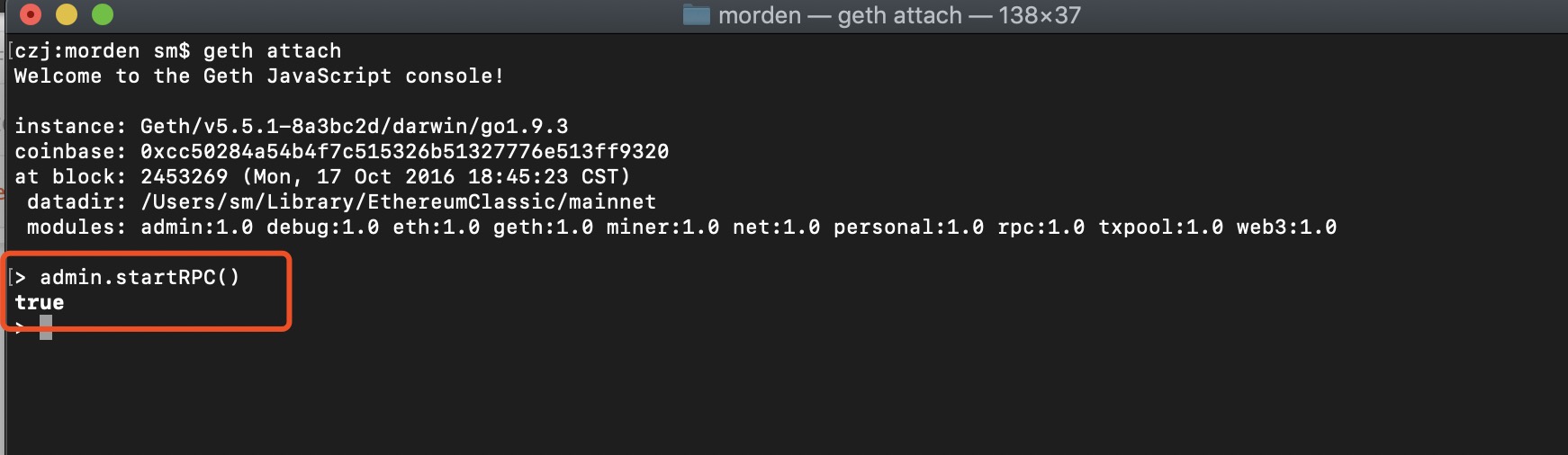Viewport: 1568px width, 455px height.
Task: Click the 'Welcome to the Geth JavaScript console!' line
Action: pos(259,76)
